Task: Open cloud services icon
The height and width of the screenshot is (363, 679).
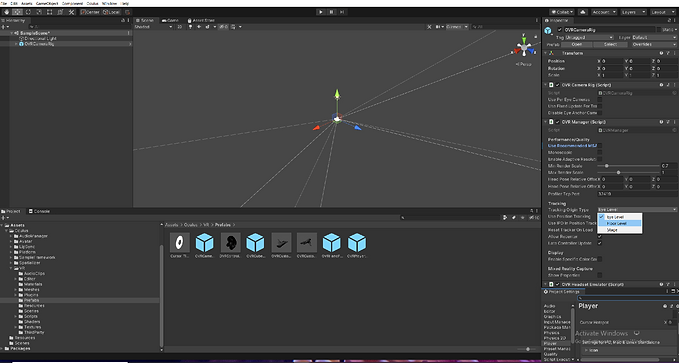Action: pyautogui.click(x=583, y=12)
